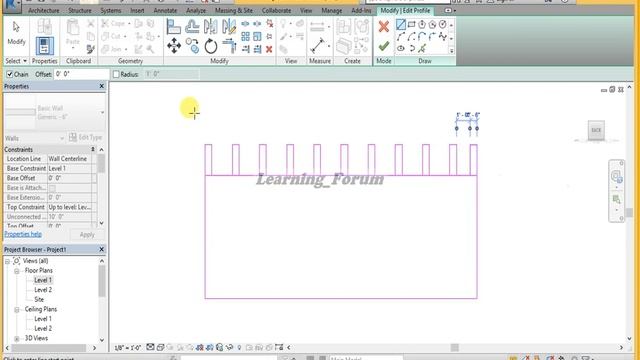
Task: Open the Structure ribbon tab
Action: point(80,11)
